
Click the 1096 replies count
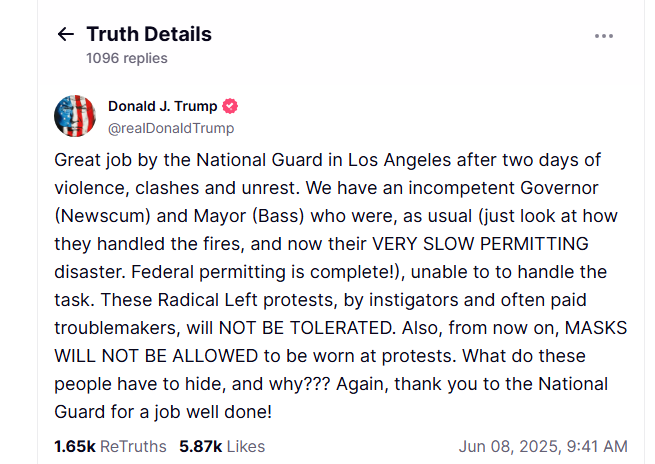[x=127, y=58]
